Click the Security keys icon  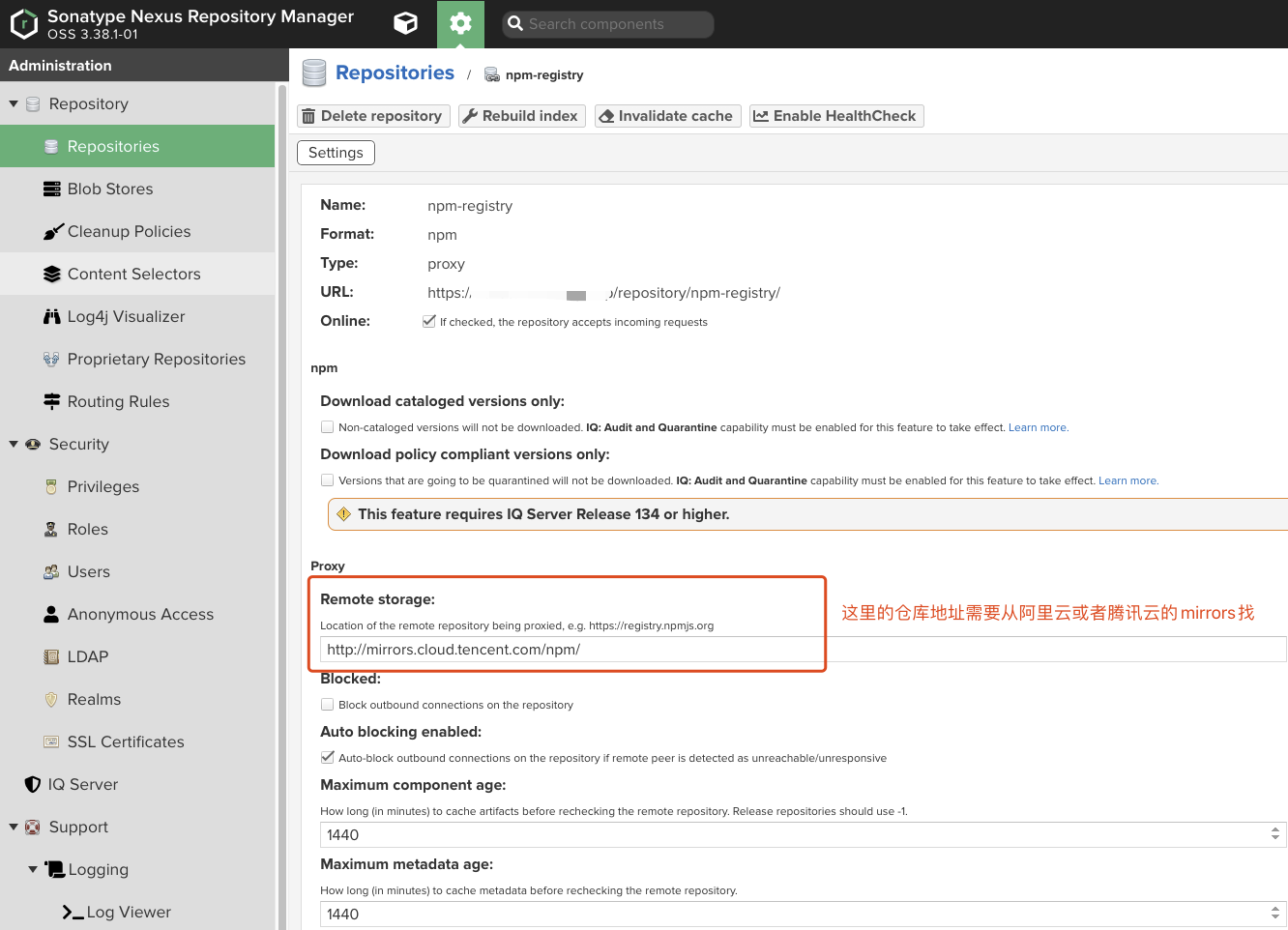33,444
